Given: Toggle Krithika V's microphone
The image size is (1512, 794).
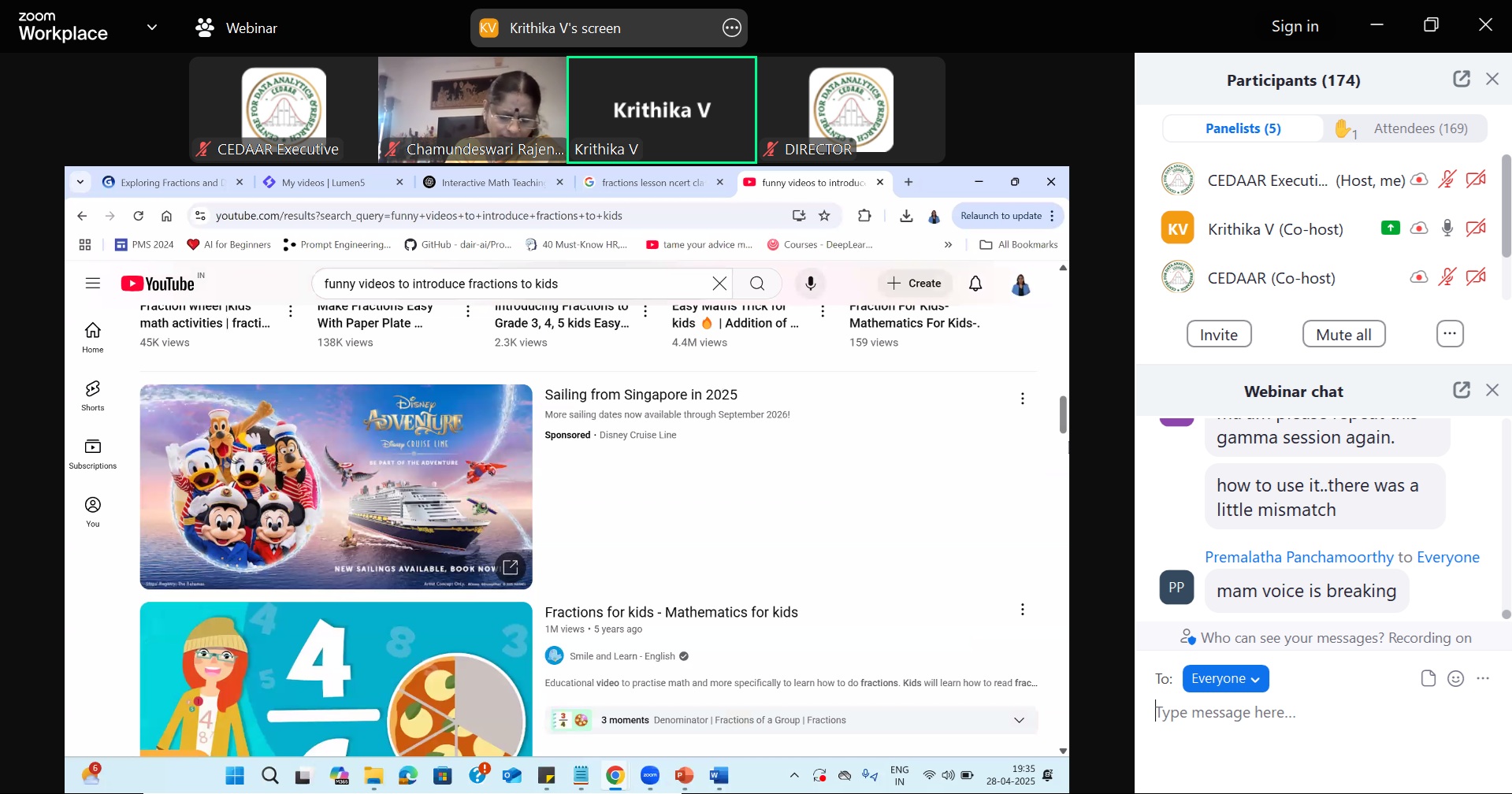Looking at the screenshot, I should point(1447,228).
